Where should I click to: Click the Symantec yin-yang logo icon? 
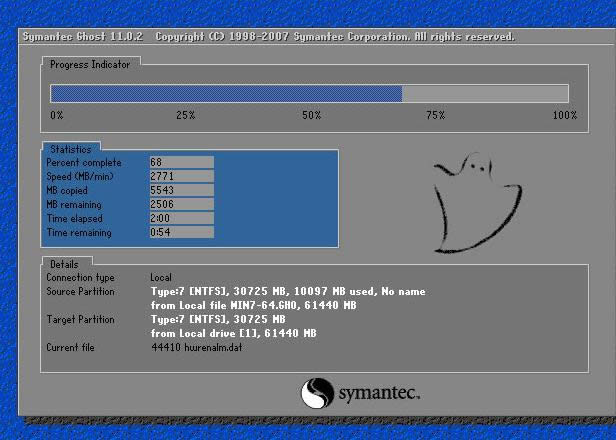(x=316, y=391)
